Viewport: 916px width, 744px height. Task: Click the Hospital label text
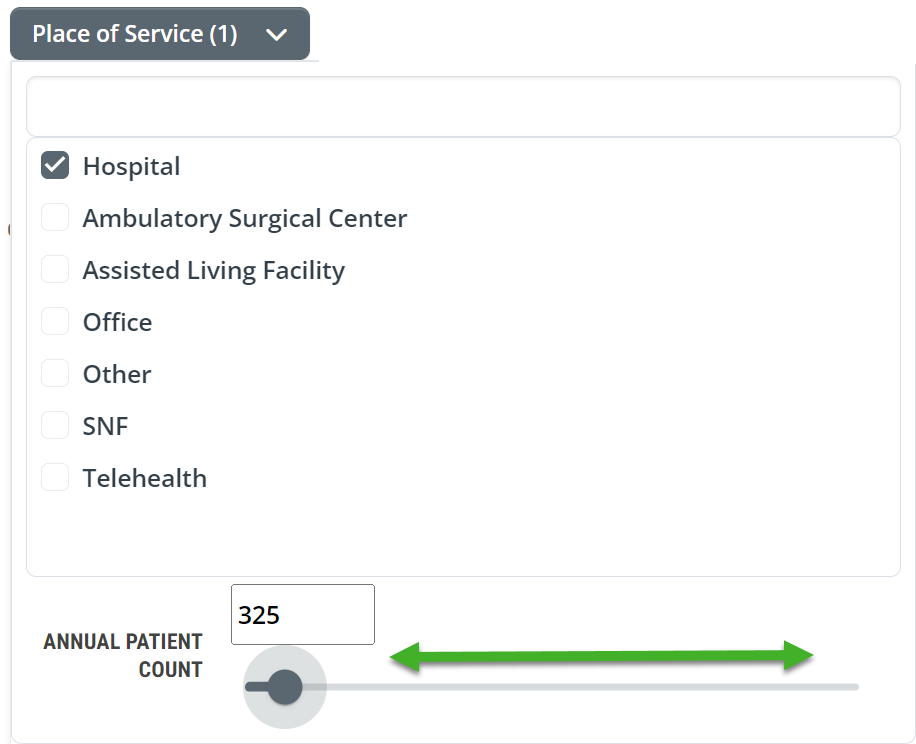point(131,166)
